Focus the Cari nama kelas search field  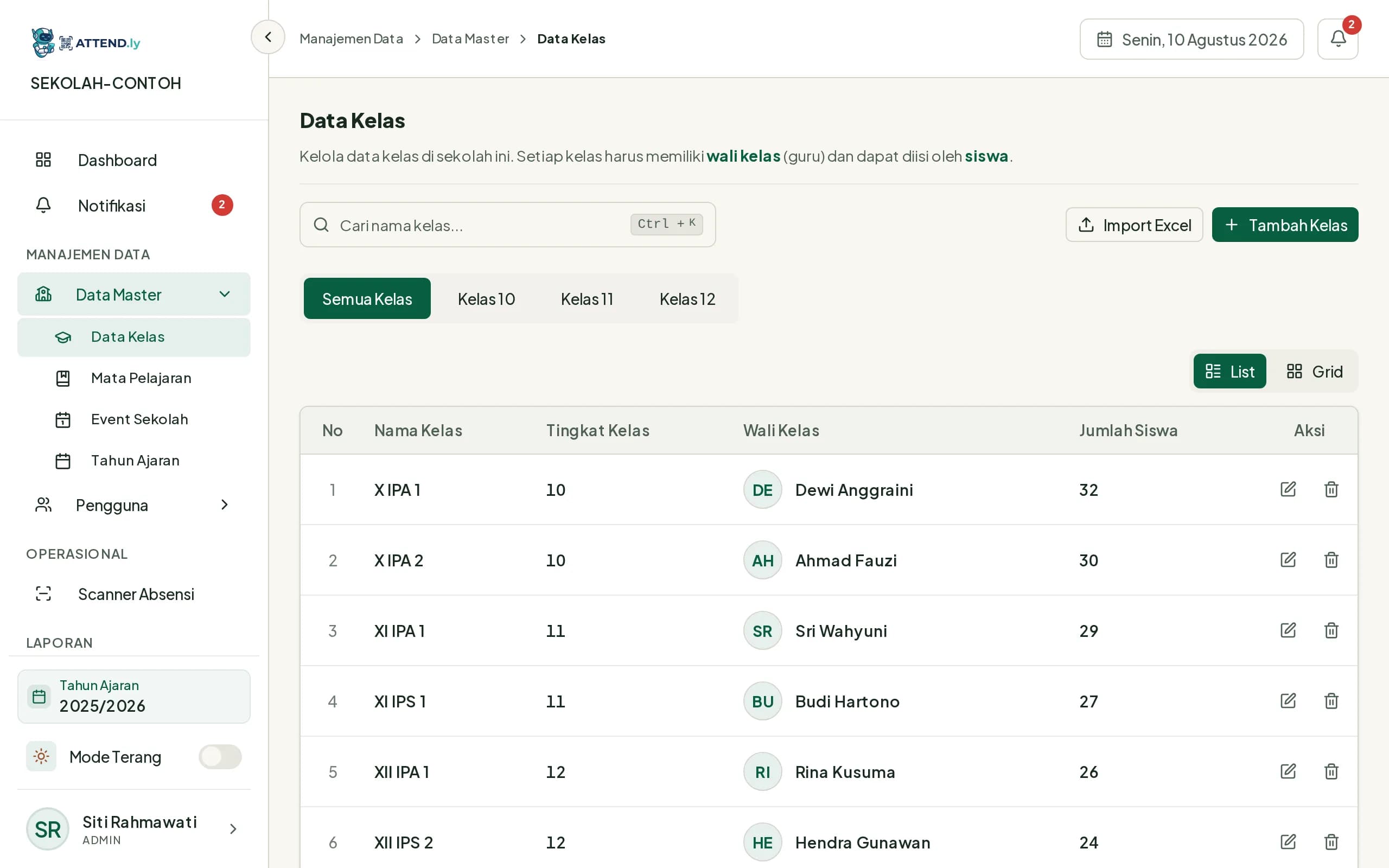(x=507, y=225)
